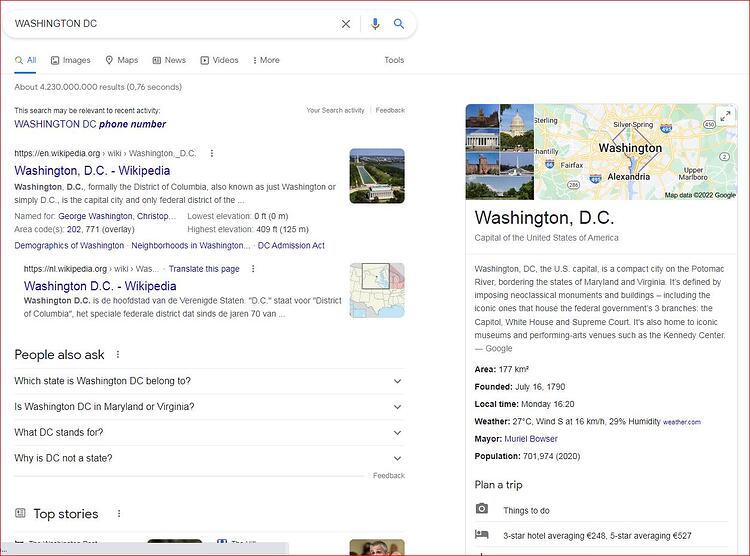Start voice search with microphone icon
The height and width of the screenshot is (556, 750).
375,23
